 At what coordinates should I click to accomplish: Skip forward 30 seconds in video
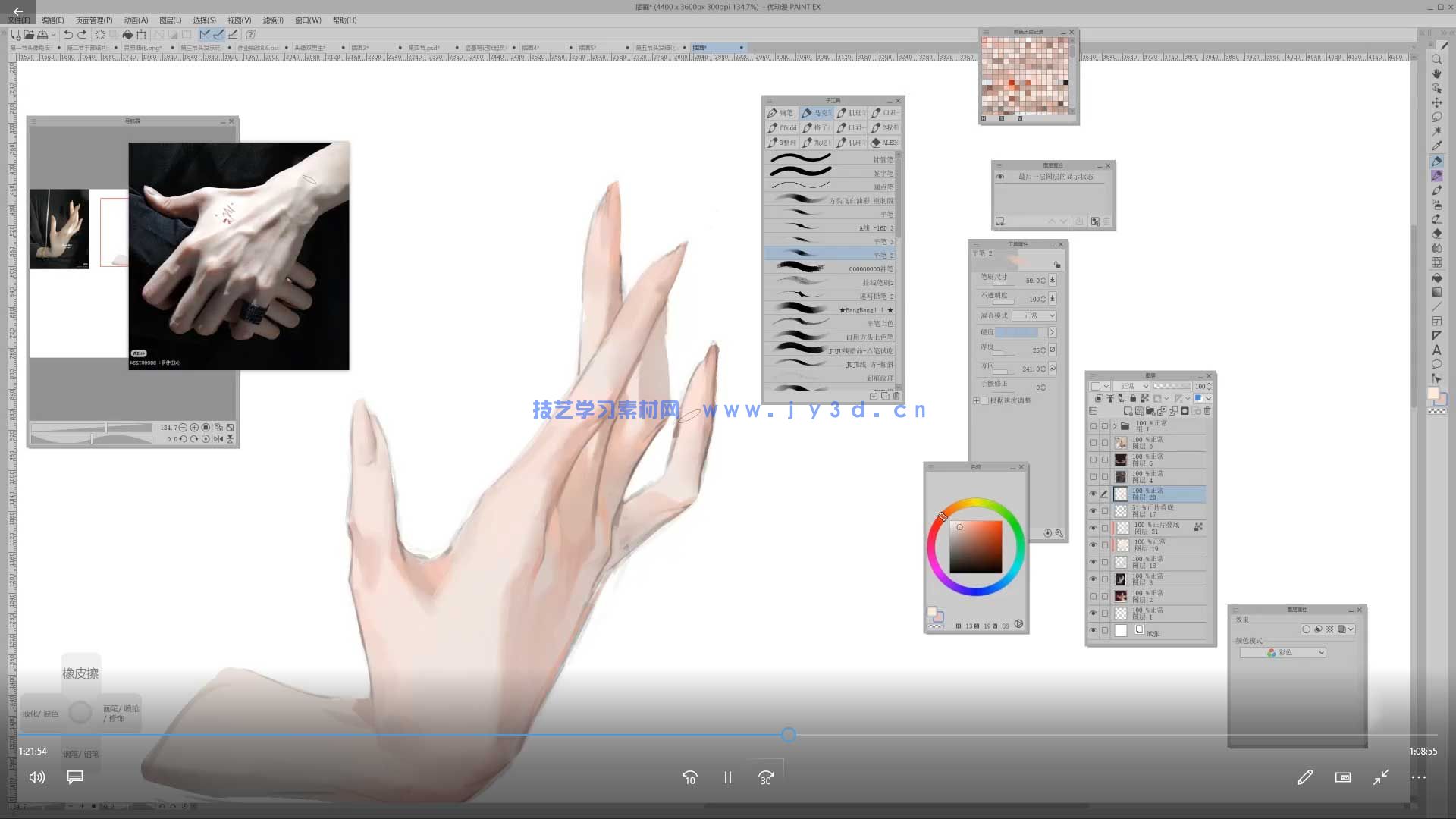765,777
